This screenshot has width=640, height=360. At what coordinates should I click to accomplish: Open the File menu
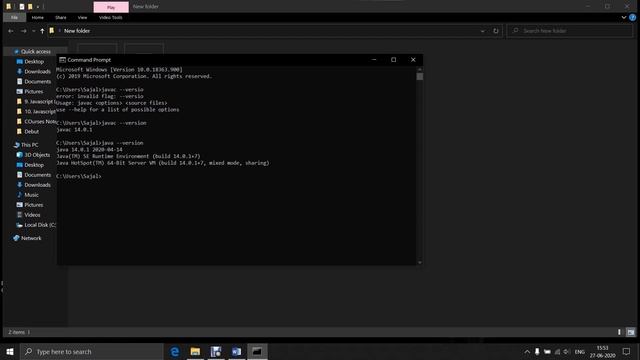click(14, 18)
